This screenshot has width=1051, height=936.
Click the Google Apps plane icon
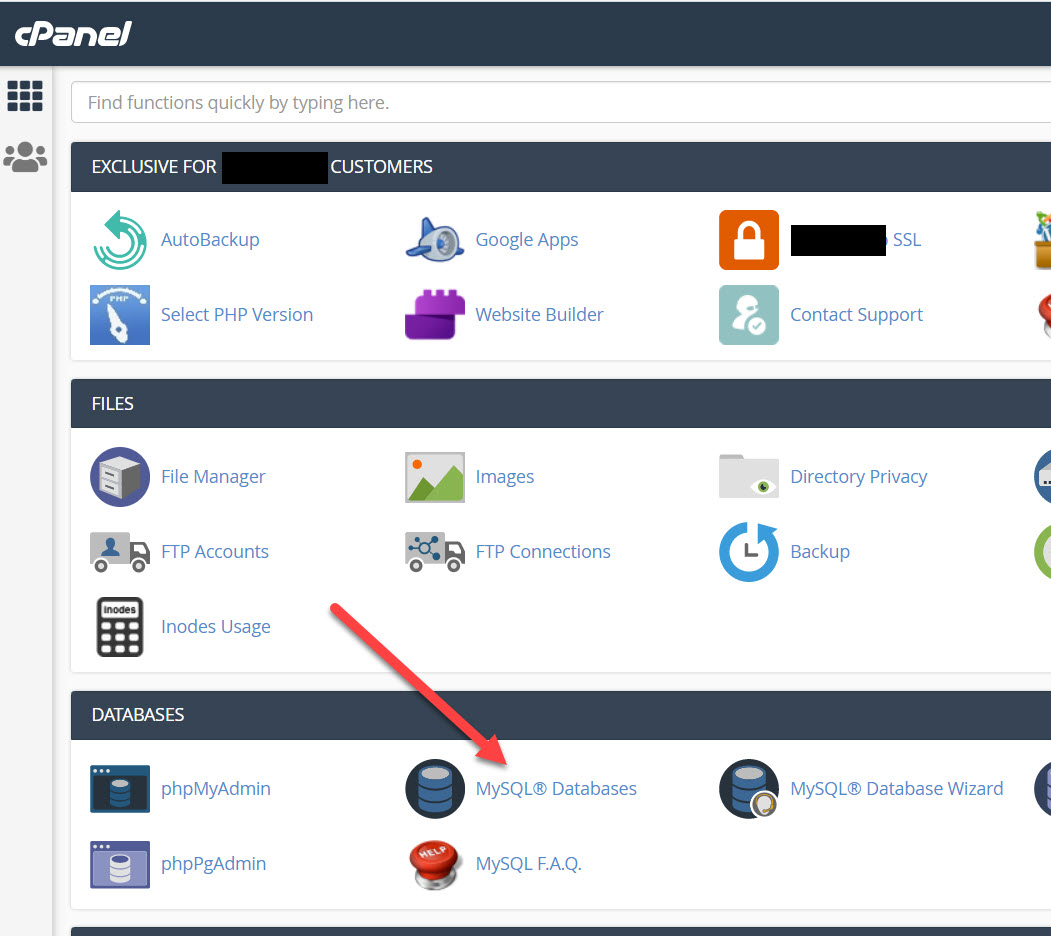[435, 240]
